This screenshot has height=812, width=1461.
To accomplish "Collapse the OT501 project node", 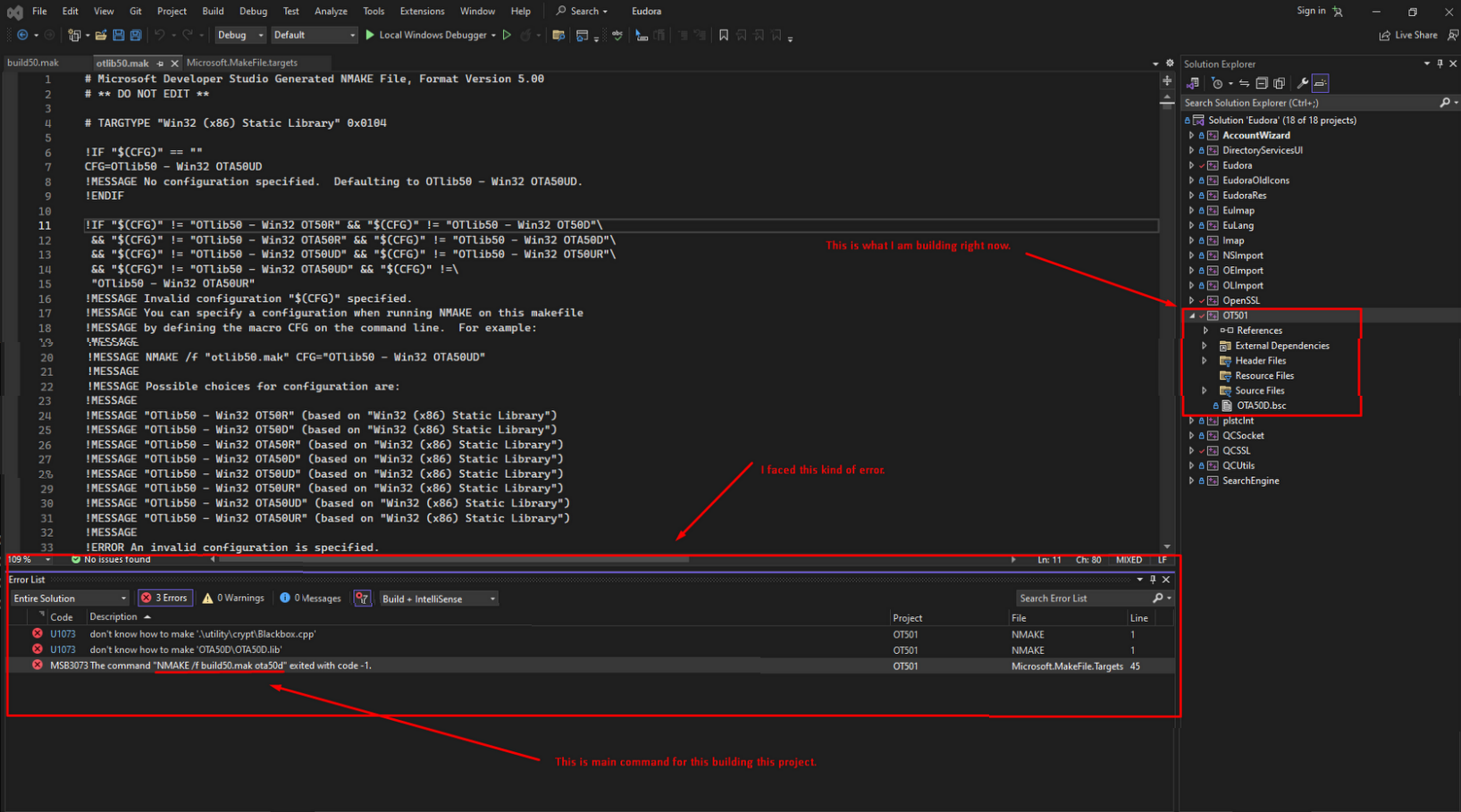I will 1191,315.
